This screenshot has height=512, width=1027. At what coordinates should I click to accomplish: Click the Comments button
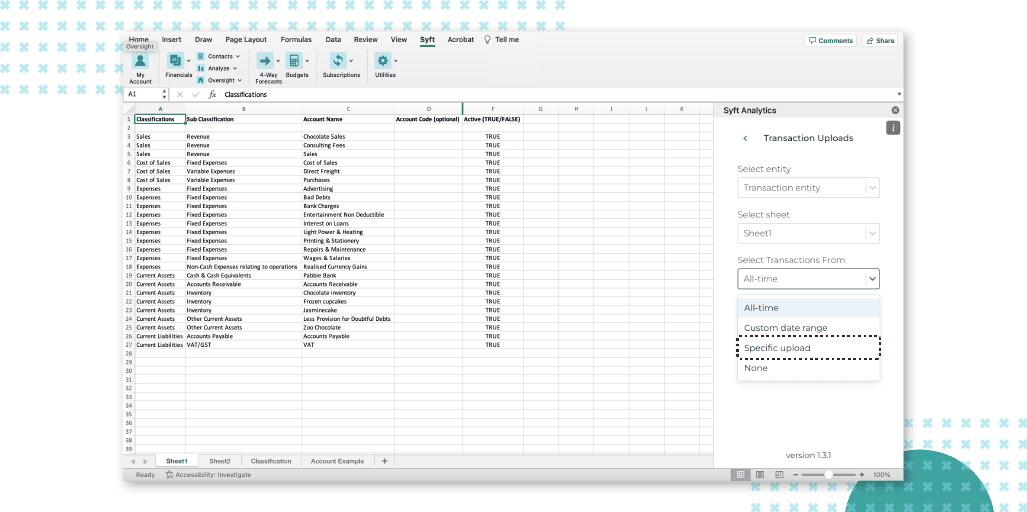click(831, 41)
